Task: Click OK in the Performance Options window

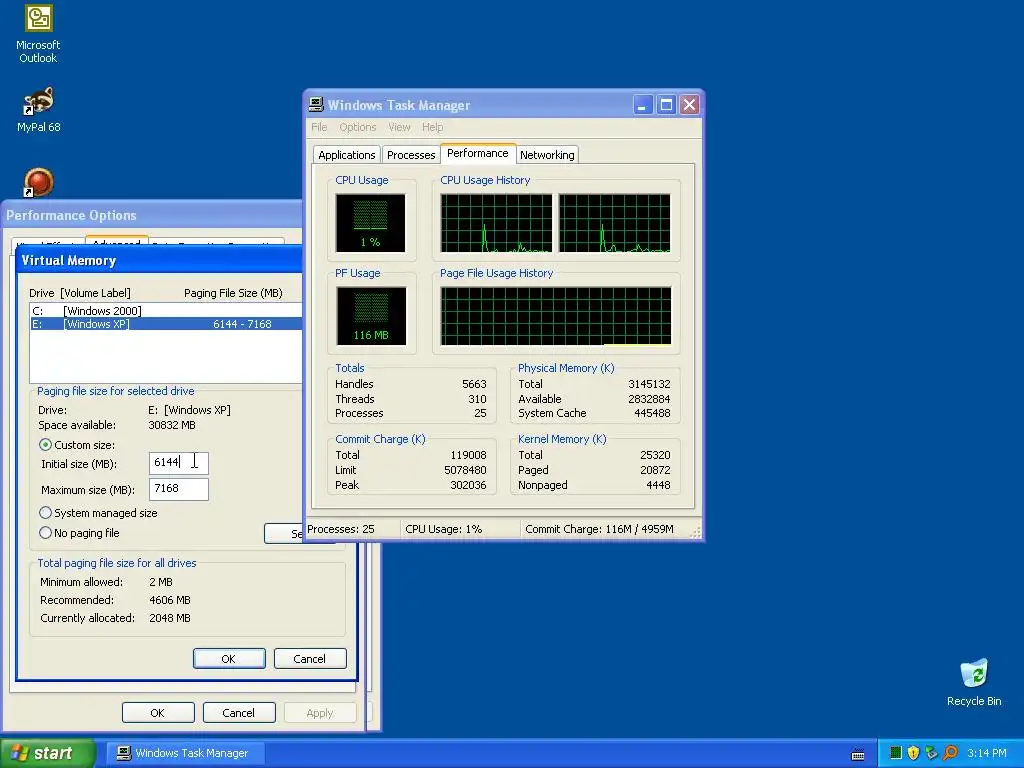Action: click(158, 712)
